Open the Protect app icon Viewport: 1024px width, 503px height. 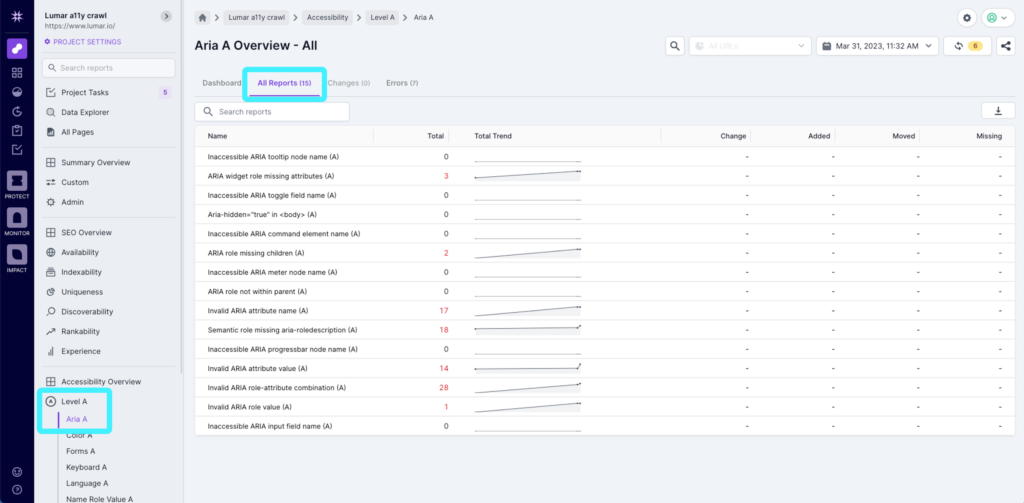17,181
